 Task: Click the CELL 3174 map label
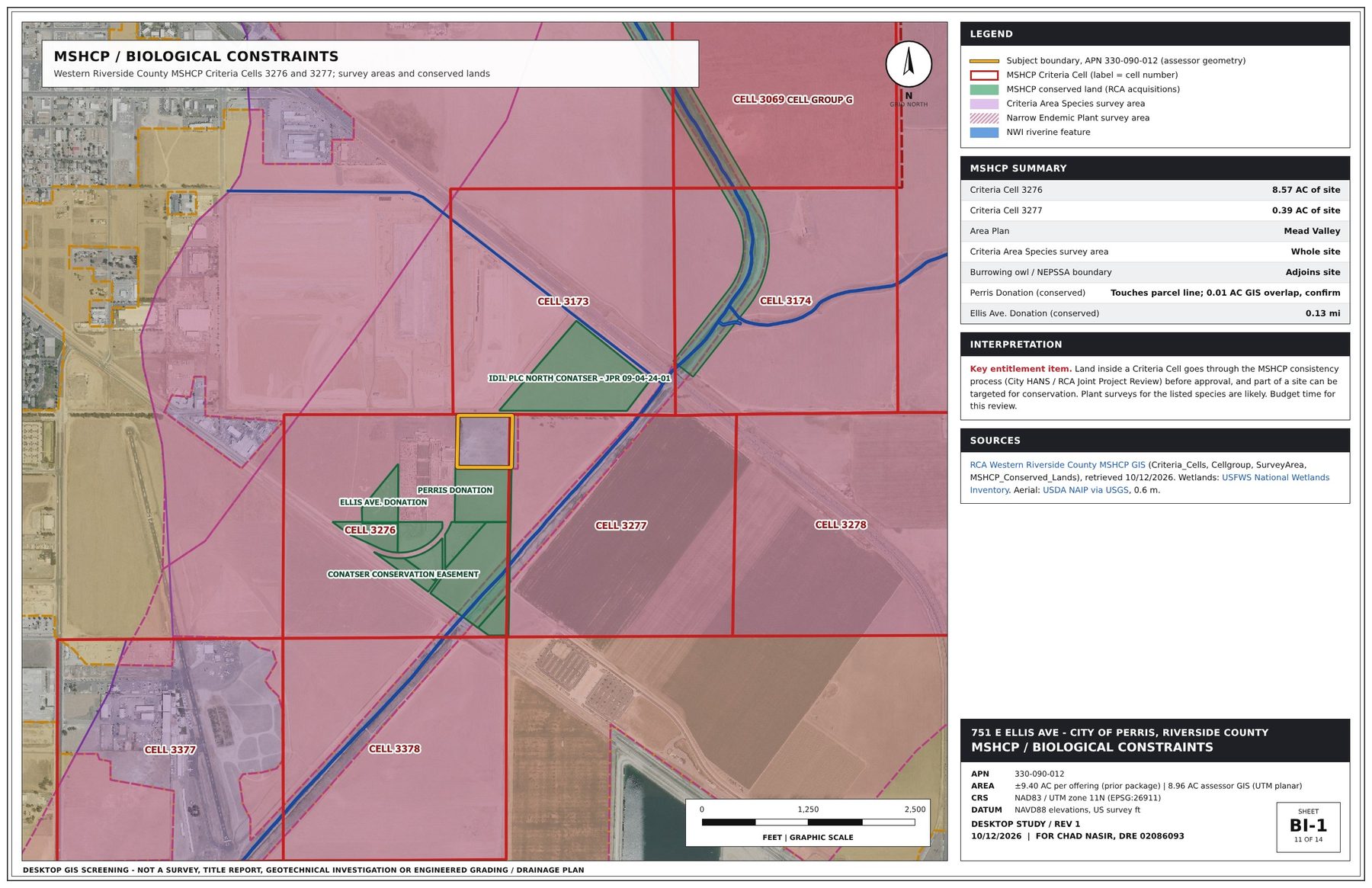(x=785, y=300)
